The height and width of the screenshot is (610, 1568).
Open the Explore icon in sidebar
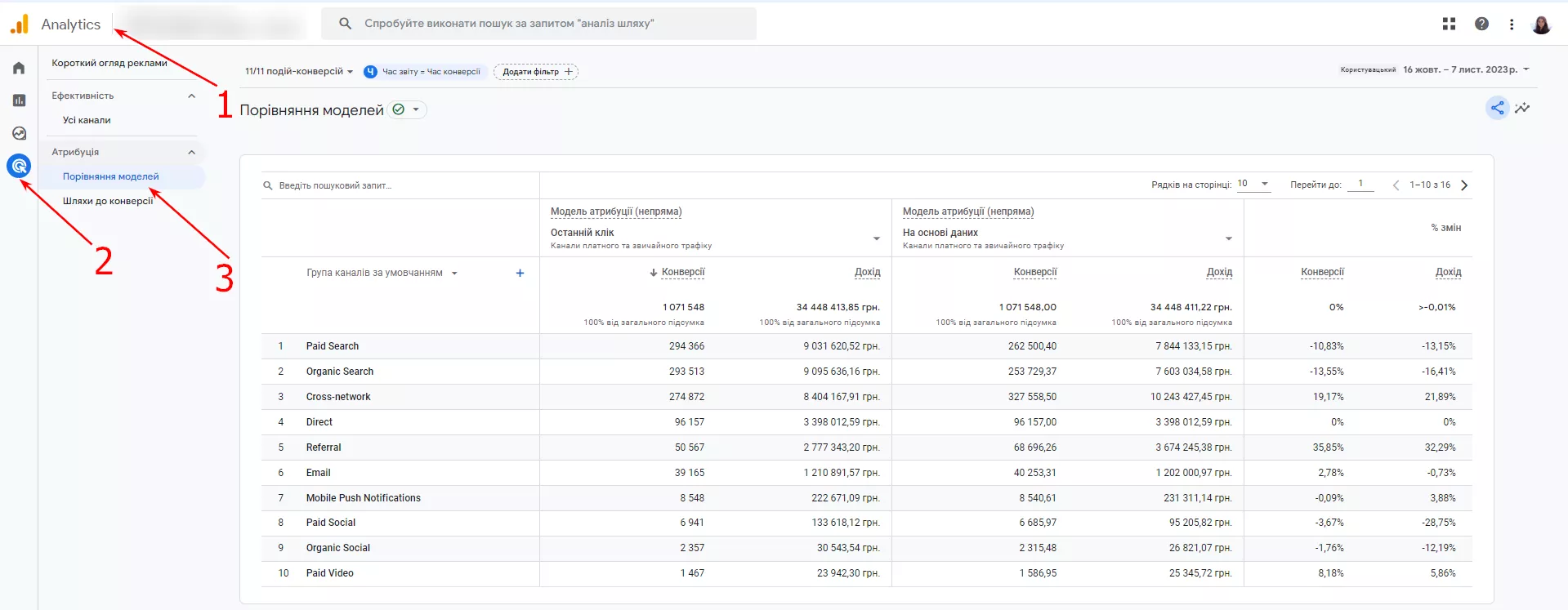[19, 133]
